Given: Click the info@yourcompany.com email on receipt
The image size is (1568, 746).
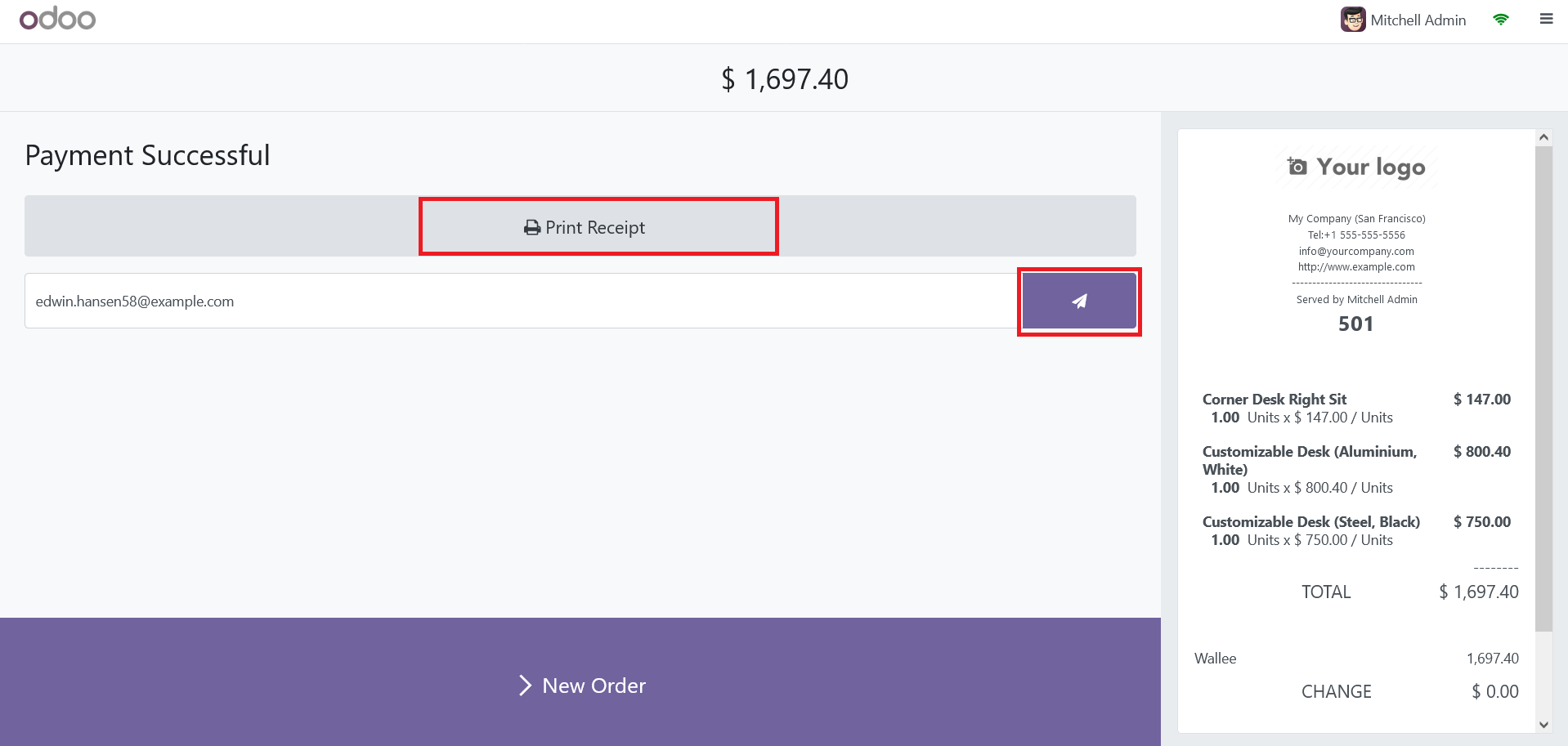Looking at the screenshot, I should point(1356,252).
